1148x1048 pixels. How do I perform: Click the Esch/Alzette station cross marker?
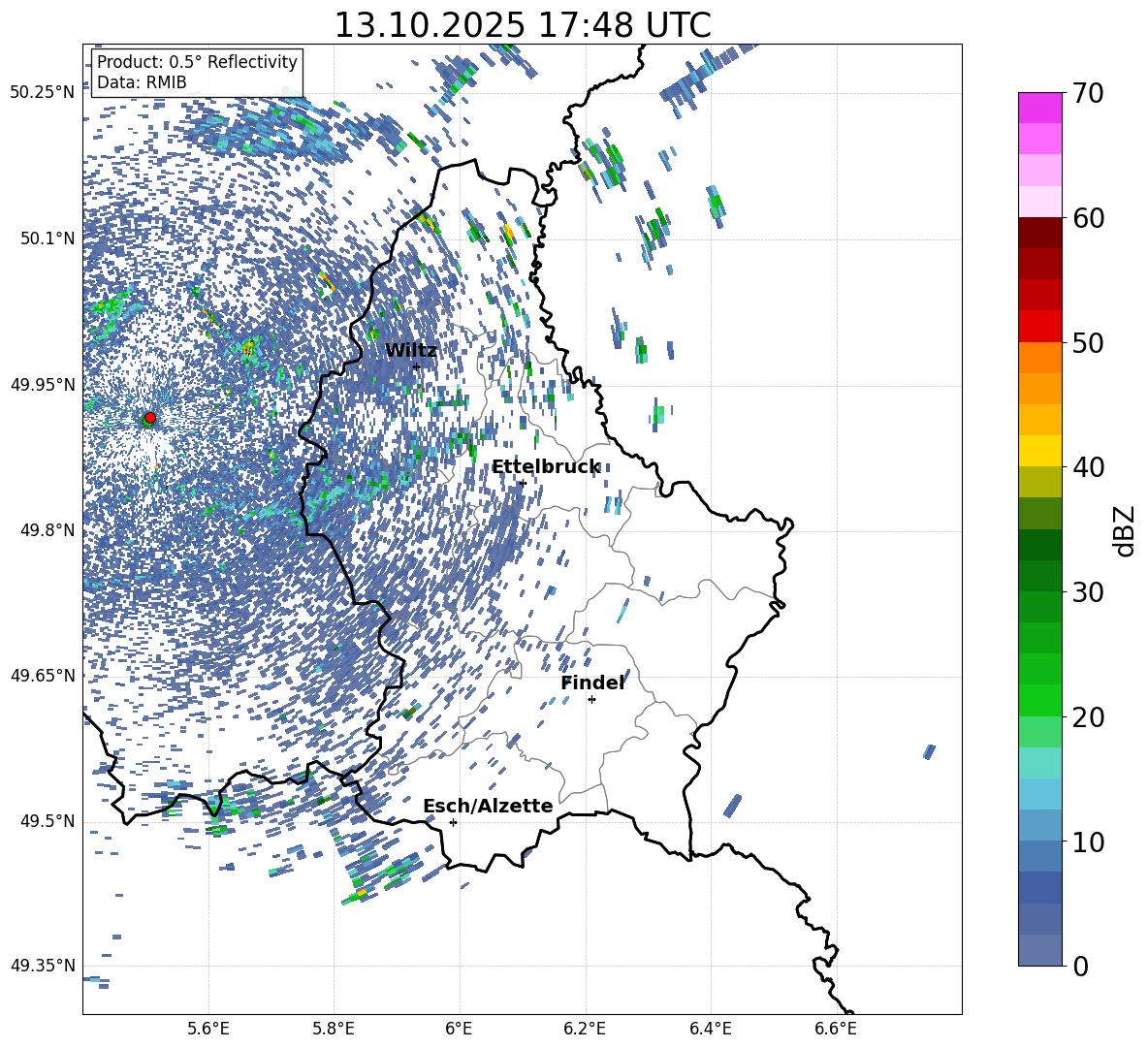point(453,822)
